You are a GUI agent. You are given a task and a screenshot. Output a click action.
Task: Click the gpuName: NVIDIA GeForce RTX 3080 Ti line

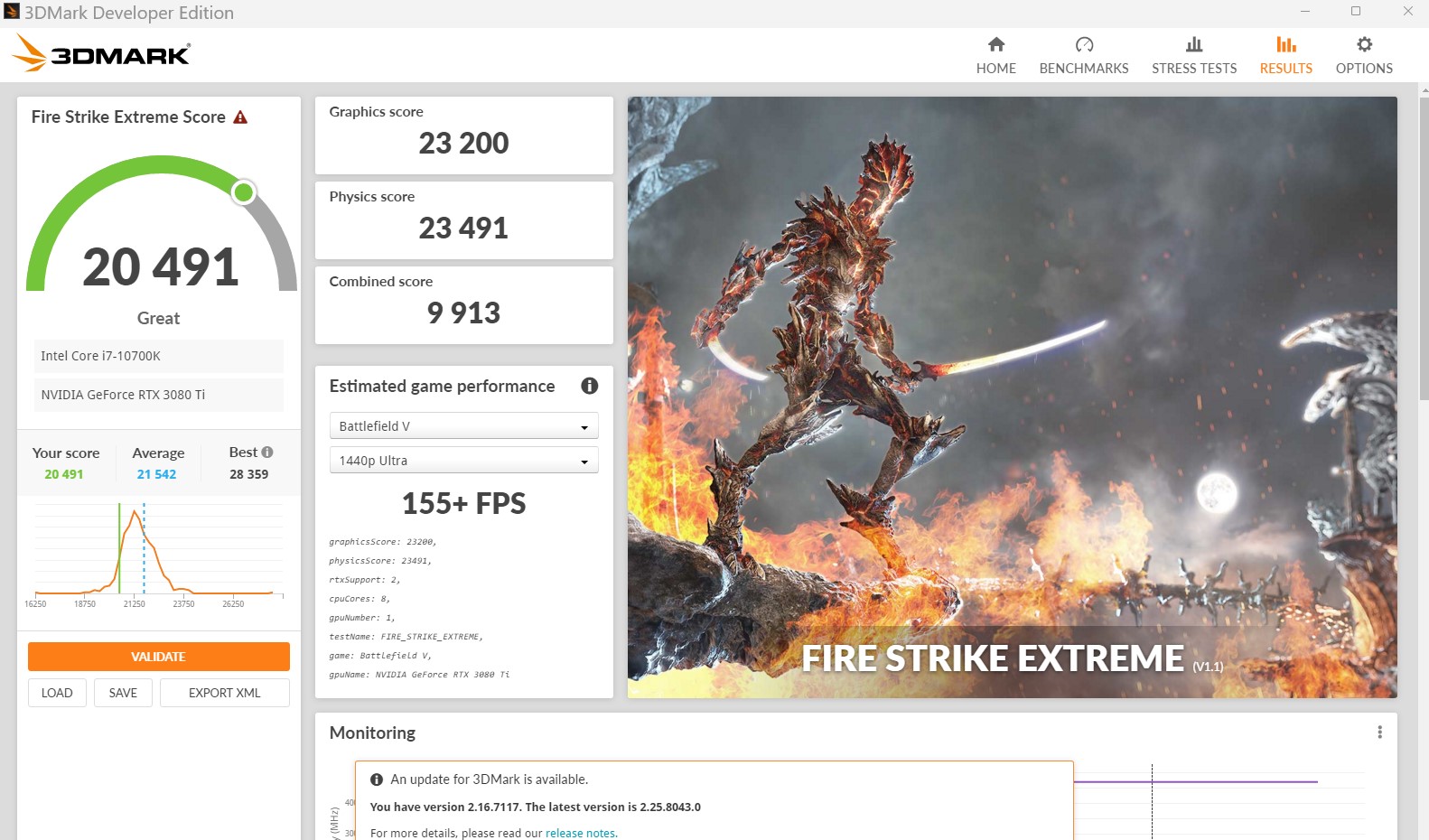click(x=419, y=675)
